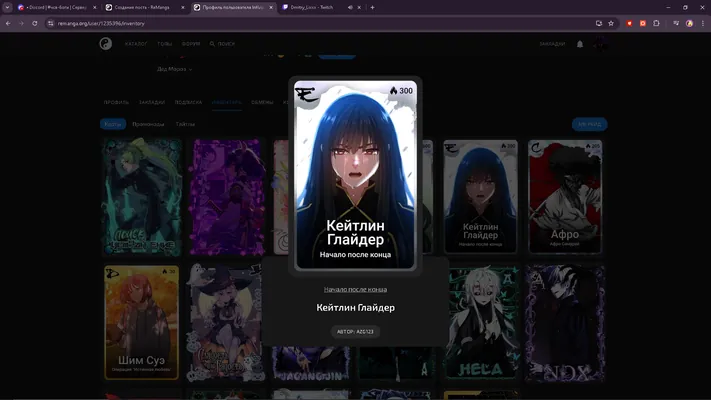Click the browser address bar URL
711x400 pixels.
(x=101, y=23)
